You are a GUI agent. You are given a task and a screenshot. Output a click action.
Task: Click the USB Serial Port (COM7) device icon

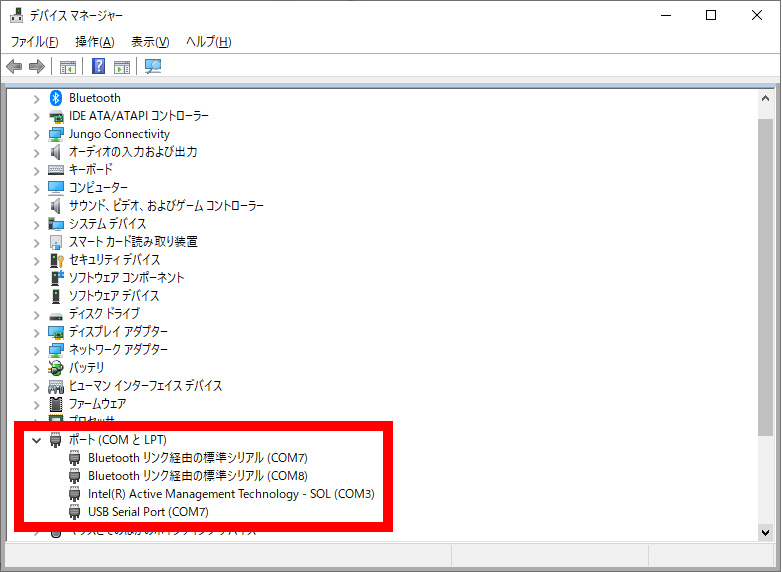[x=75, y=512]
